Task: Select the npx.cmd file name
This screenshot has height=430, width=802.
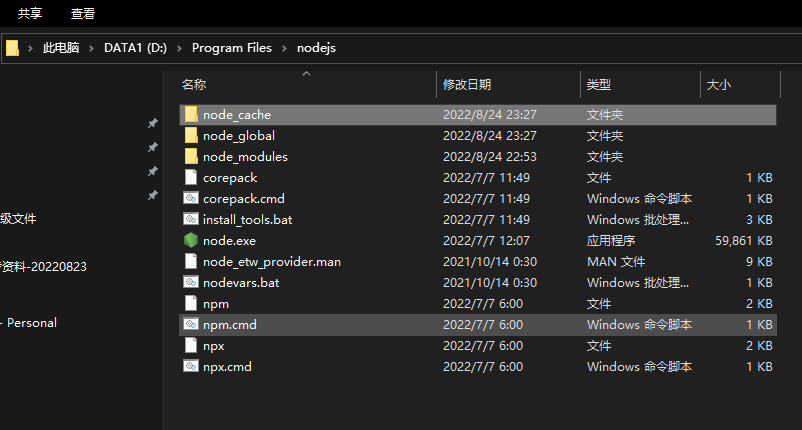Action: 227,367
